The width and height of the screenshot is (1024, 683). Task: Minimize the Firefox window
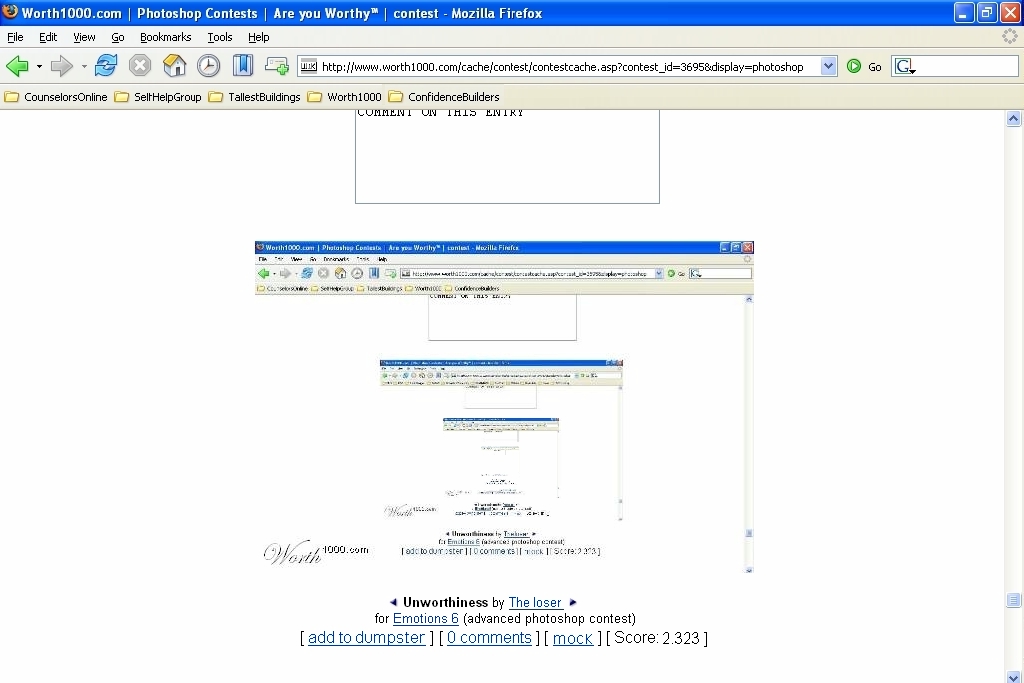tap(964, 13)
